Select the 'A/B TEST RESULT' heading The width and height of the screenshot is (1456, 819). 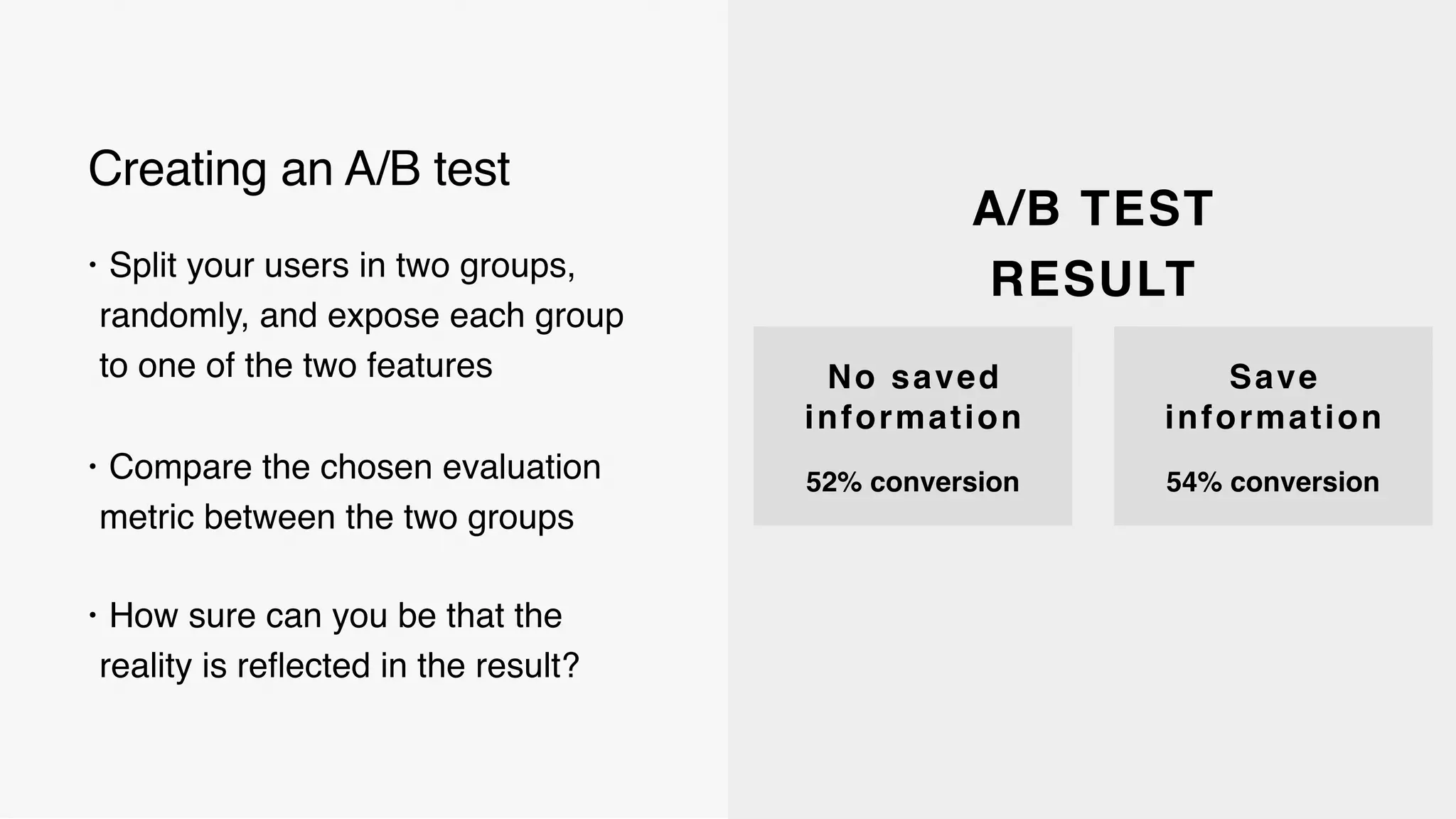1093,243
